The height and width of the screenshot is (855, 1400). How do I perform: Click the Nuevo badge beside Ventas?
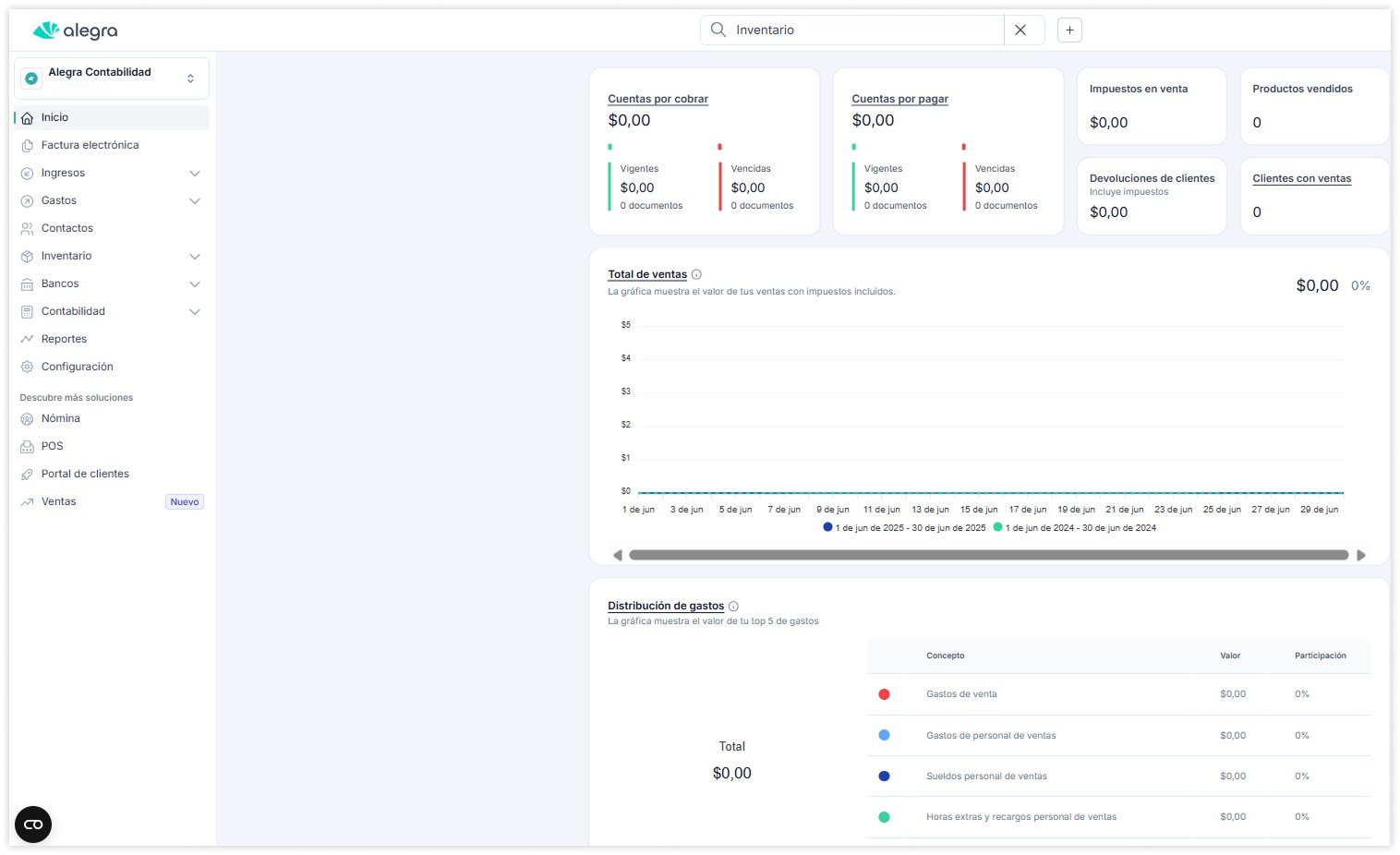pos(185,502)
